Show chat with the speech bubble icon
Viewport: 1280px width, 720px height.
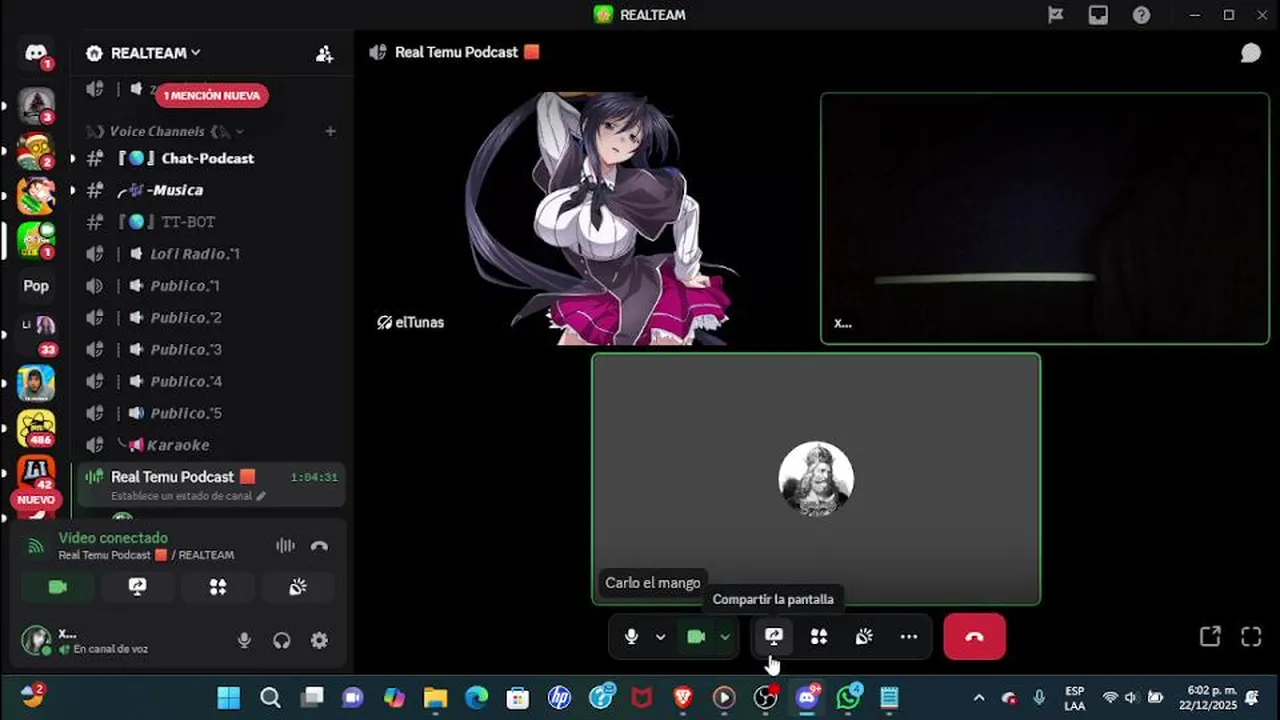tap(1251, 53)
